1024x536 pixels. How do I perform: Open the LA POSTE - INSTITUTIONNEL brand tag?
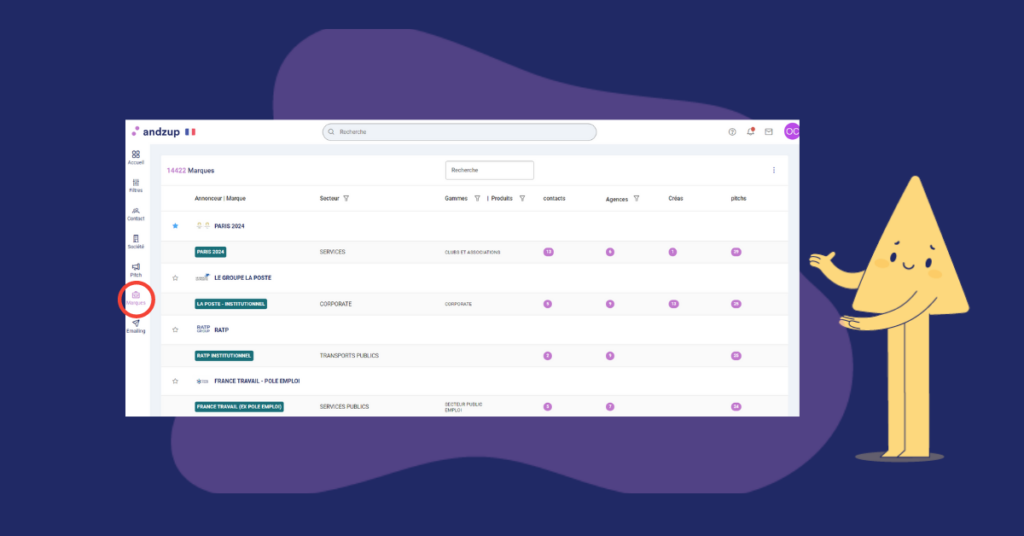231,304
